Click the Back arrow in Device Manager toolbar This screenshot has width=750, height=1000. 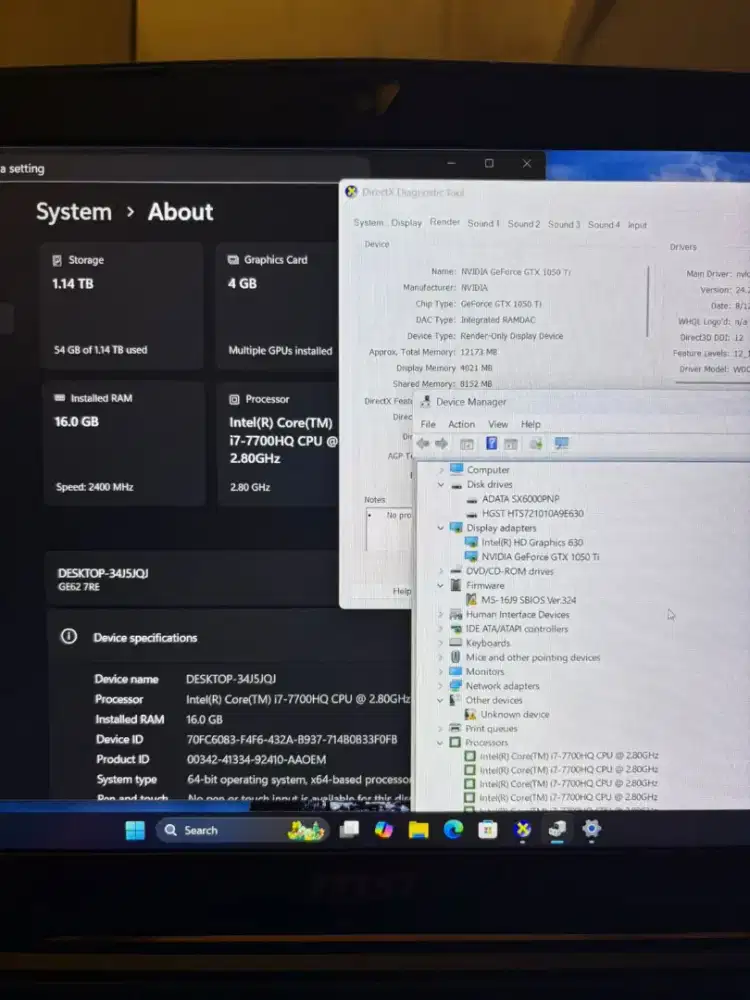pyautogui.click(x=423, y=444)
